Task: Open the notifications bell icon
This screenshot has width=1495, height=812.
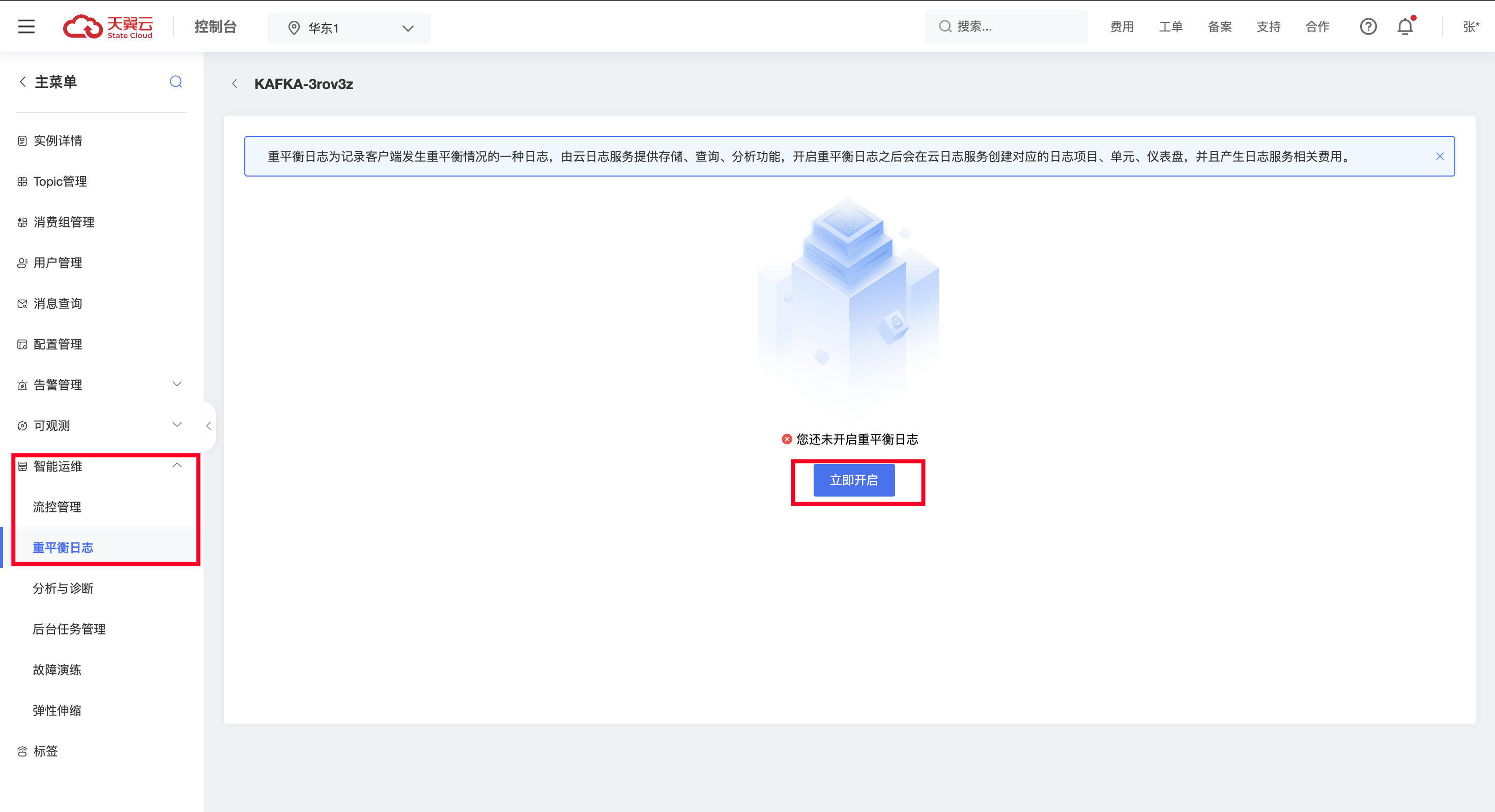Action: 1405,26
